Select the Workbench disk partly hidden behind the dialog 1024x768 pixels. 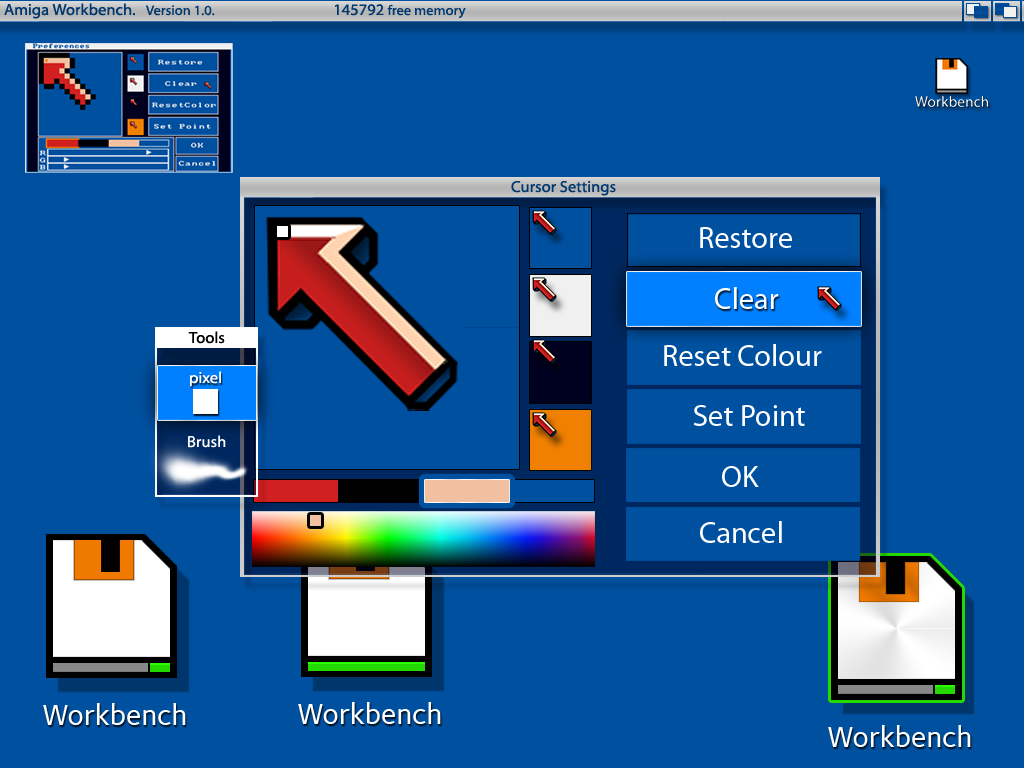pyautogui.click(x=366, y=620)
